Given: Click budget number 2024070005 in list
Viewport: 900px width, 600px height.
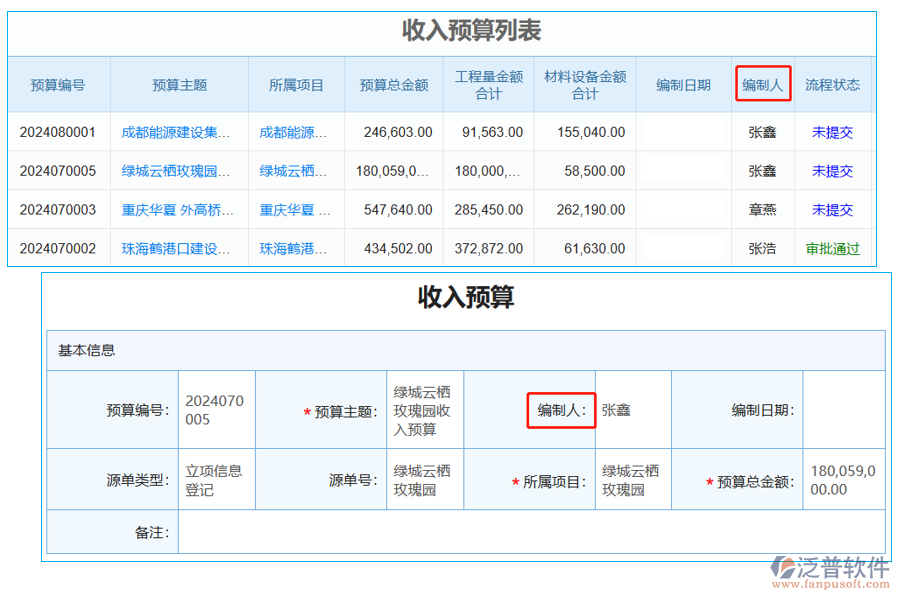Looking at the screenshot, I should pyautogui.click(x=58, y=170).
